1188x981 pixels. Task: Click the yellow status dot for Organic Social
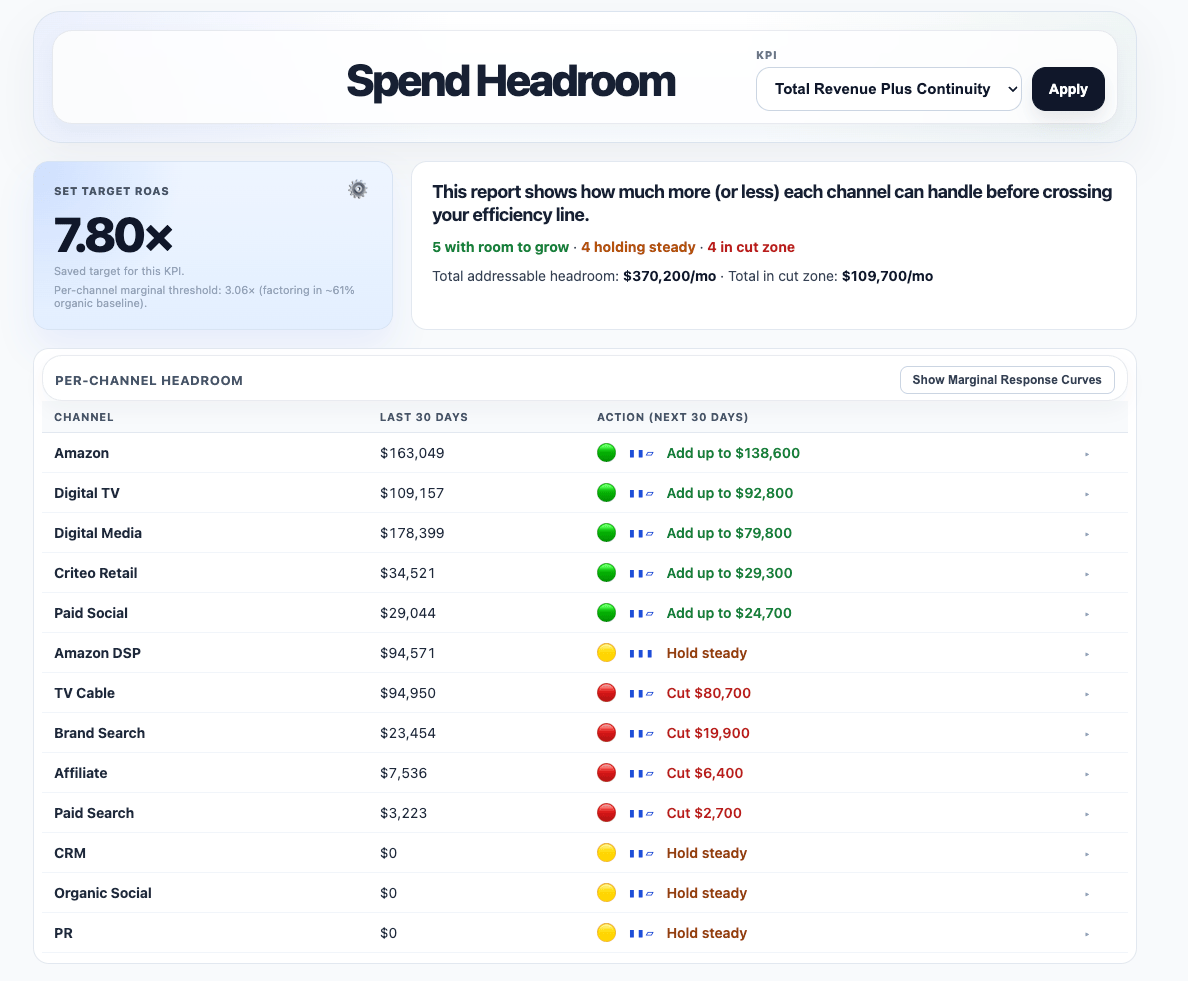(x=606, y=893)
